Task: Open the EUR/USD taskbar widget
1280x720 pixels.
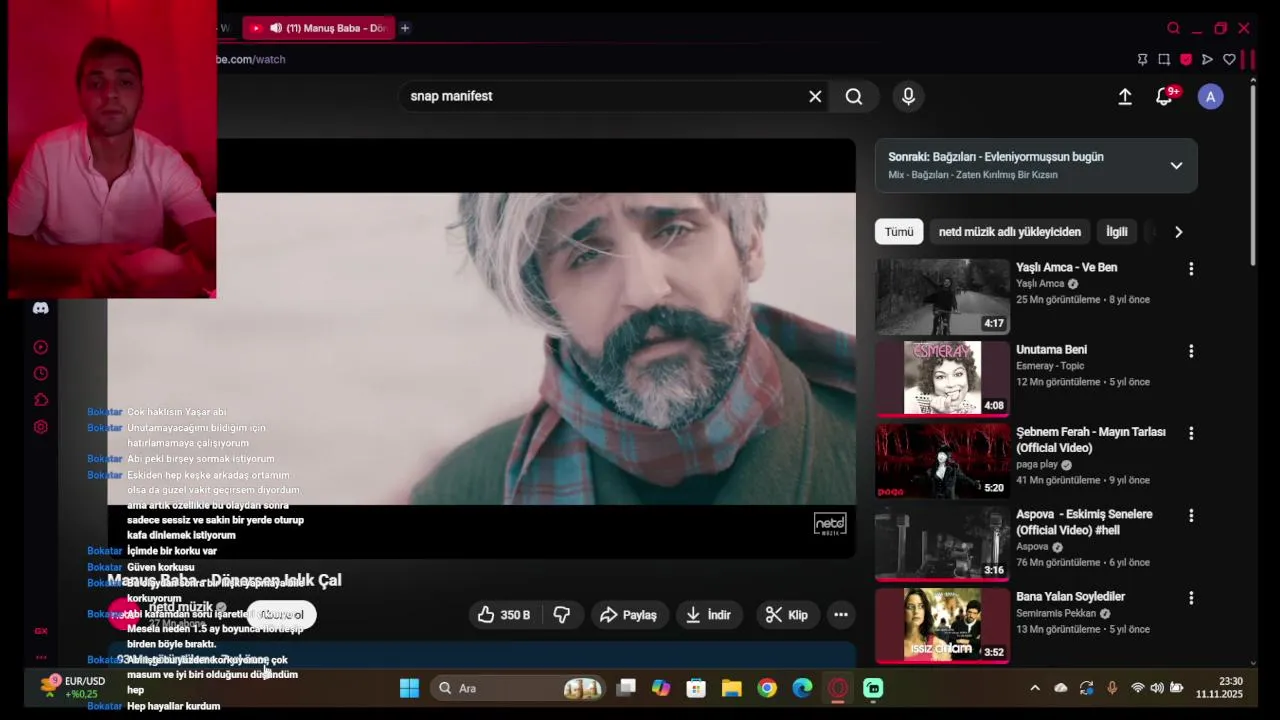Action: [72, 687]
